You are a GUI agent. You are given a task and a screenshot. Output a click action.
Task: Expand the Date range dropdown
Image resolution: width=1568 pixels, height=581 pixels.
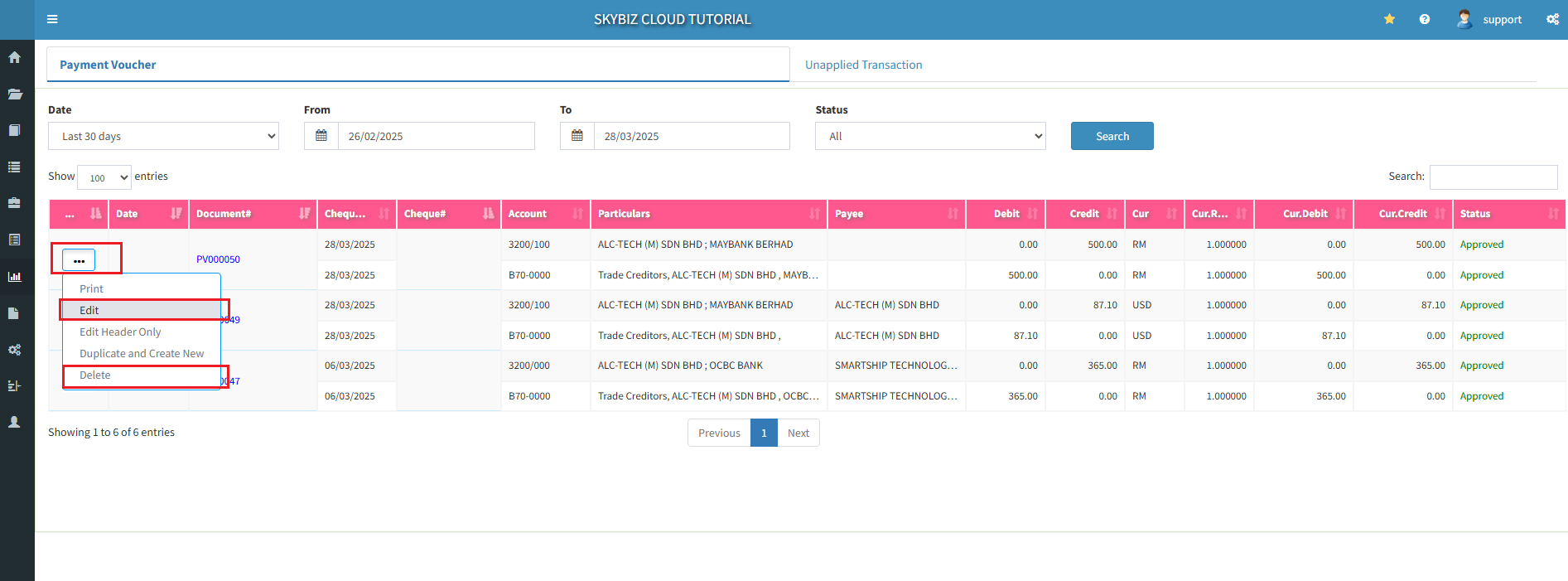(x=163, y=136)
